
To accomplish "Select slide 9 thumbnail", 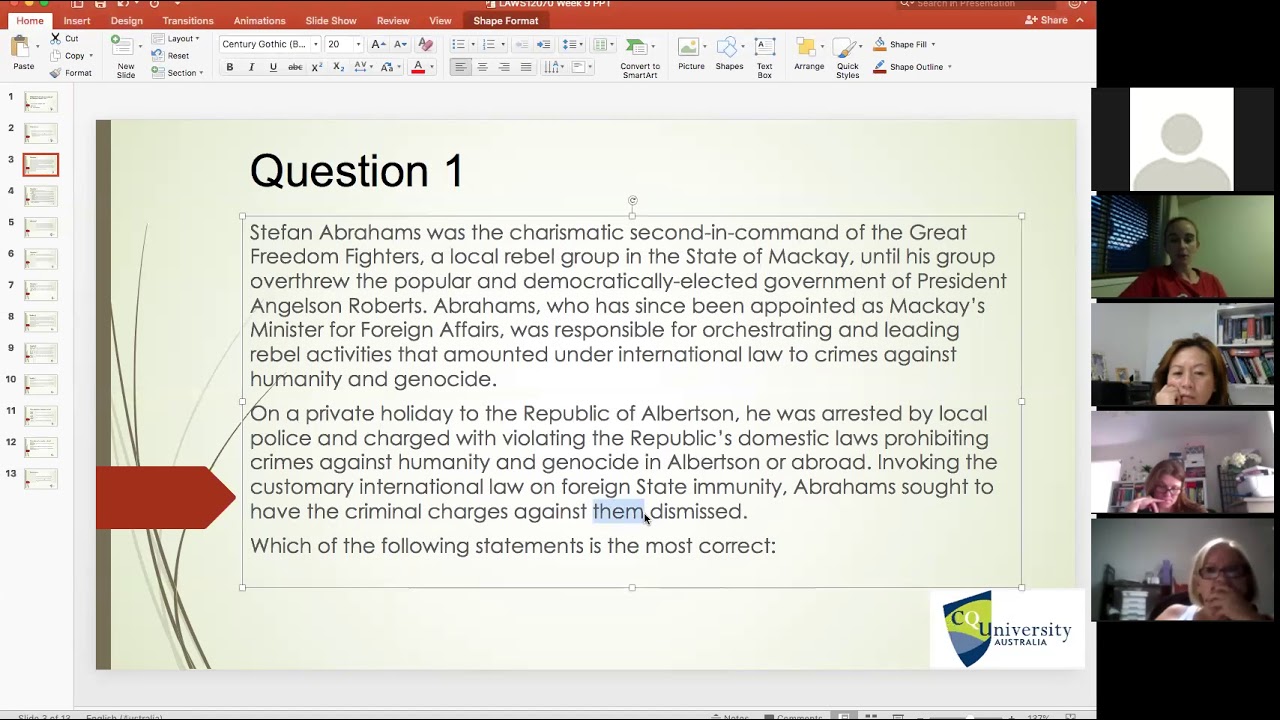I will pyautogui.click(x=41, y=353).
